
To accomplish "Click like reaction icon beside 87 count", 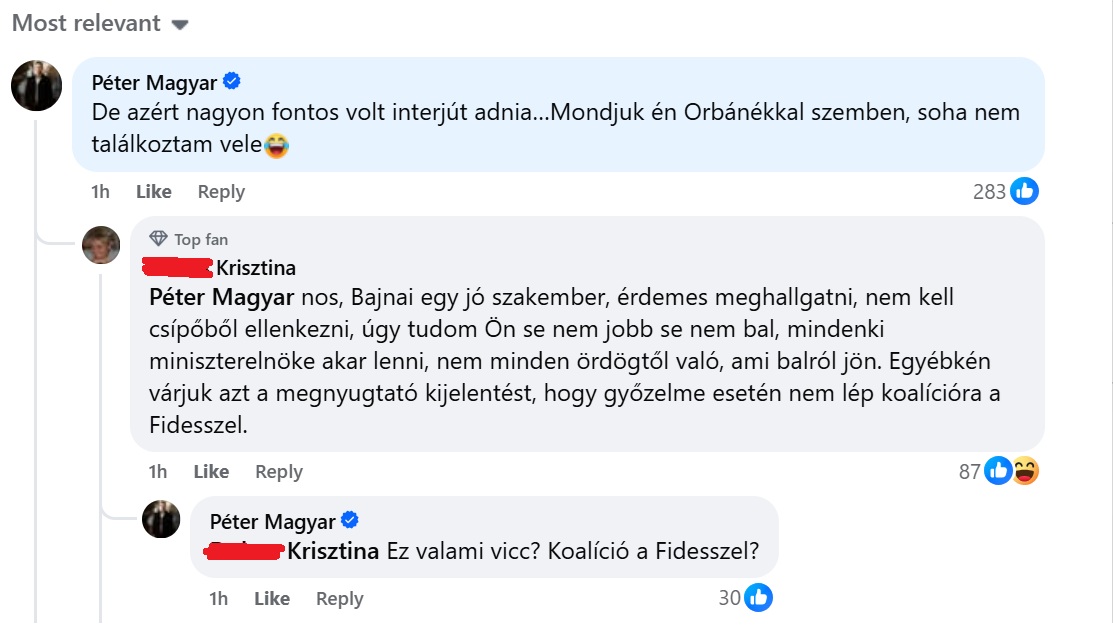I will (x=998, y=470).
